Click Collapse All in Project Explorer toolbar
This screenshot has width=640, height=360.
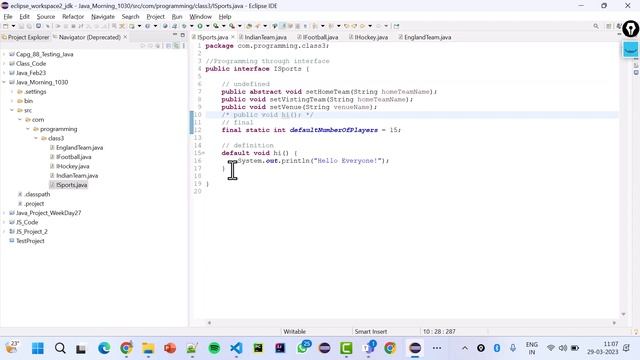tap(168, 46)
